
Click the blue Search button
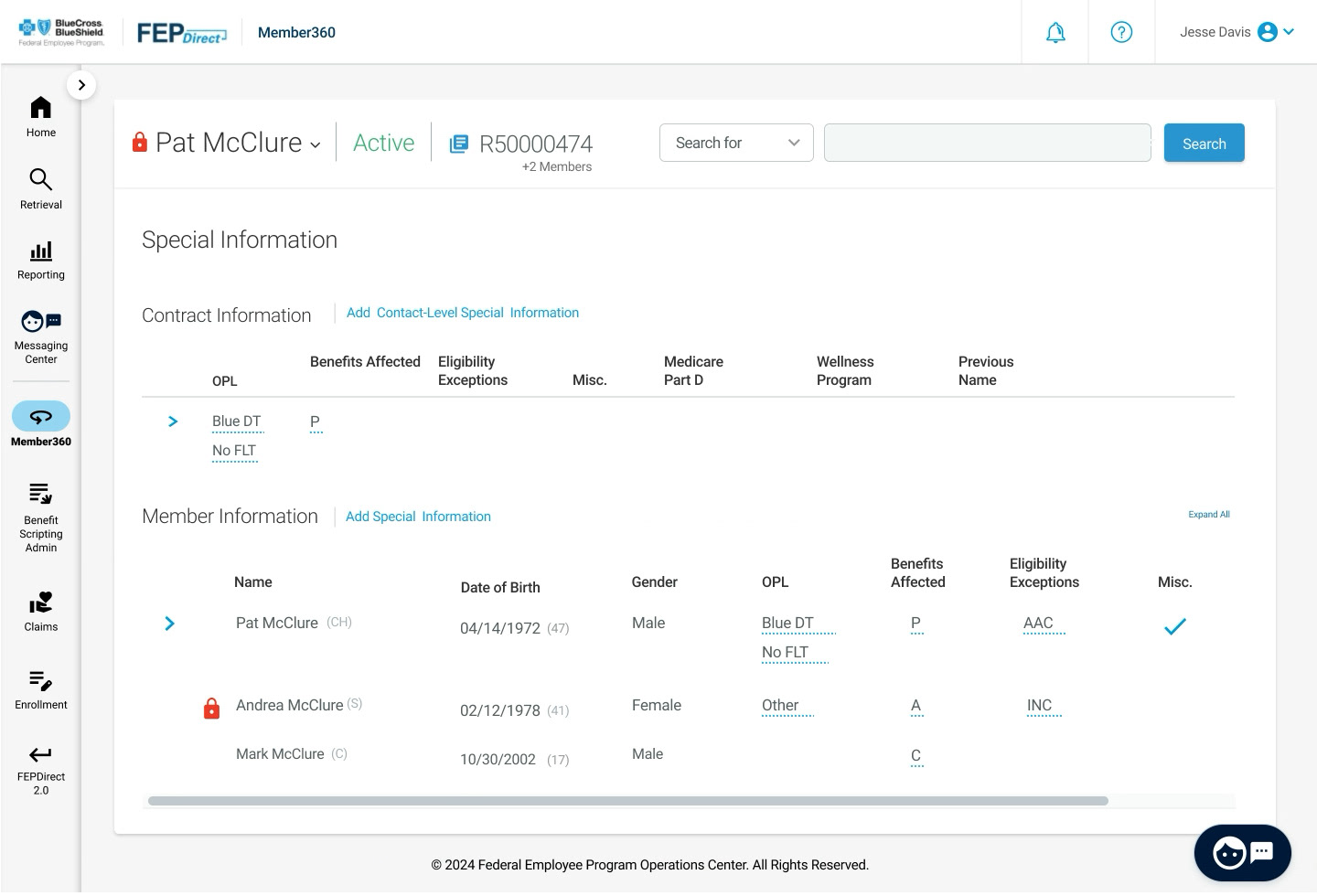pos(1204,143)
